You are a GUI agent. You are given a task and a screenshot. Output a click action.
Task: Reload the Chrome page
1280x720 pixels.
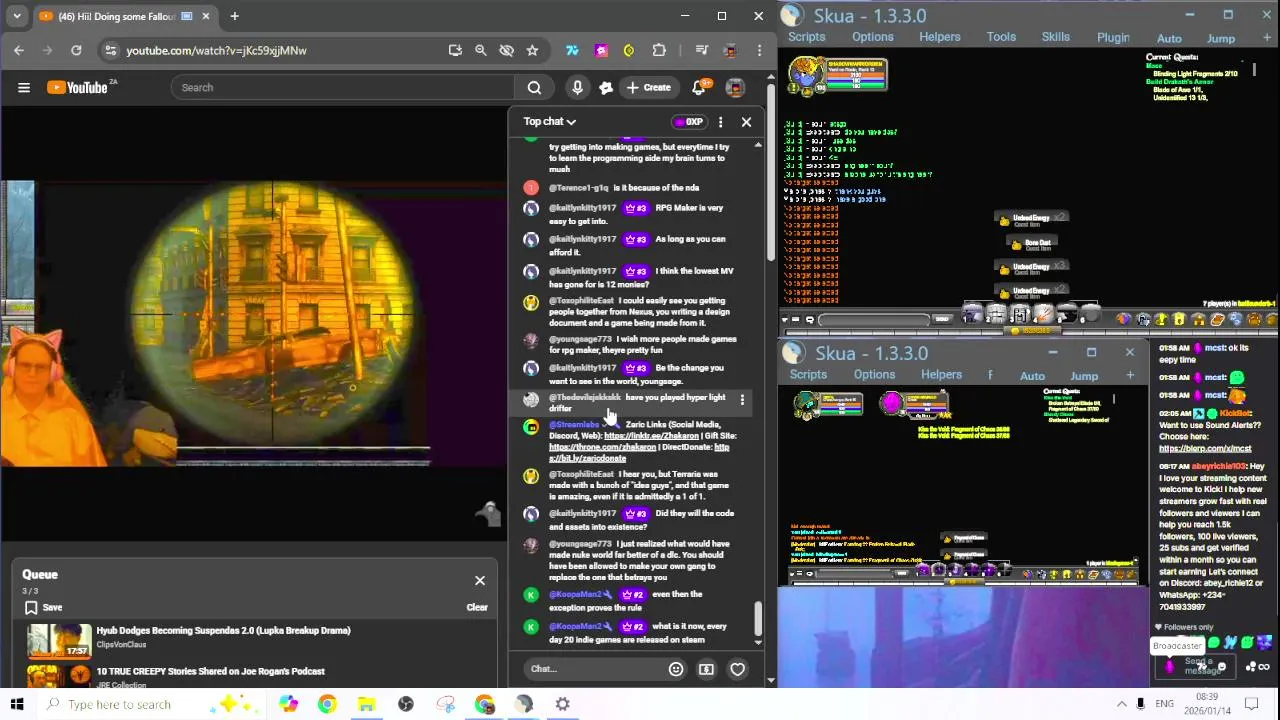click(x=76, y=50)
